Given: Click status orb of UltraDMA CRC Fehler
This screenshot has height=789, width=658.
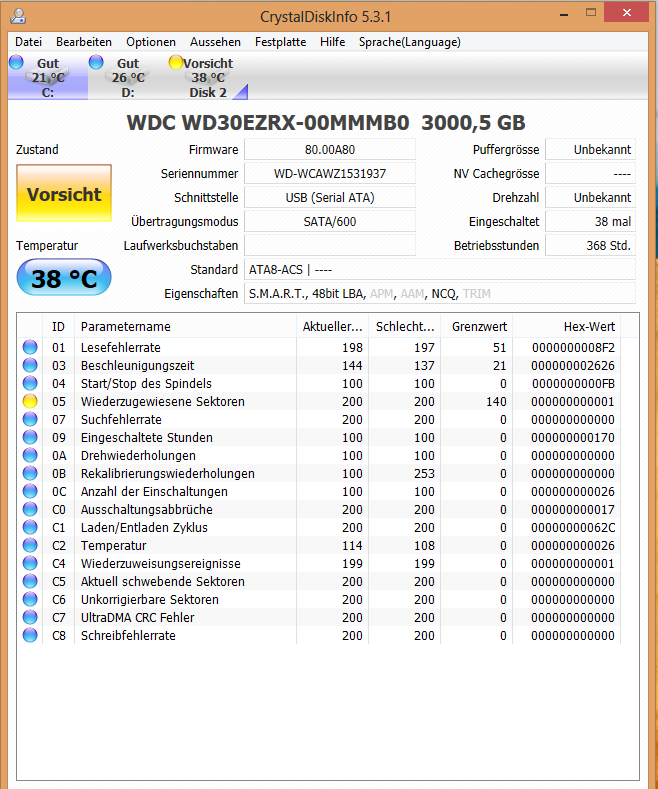Looking at the screenshot, I should tap(30, 617).
